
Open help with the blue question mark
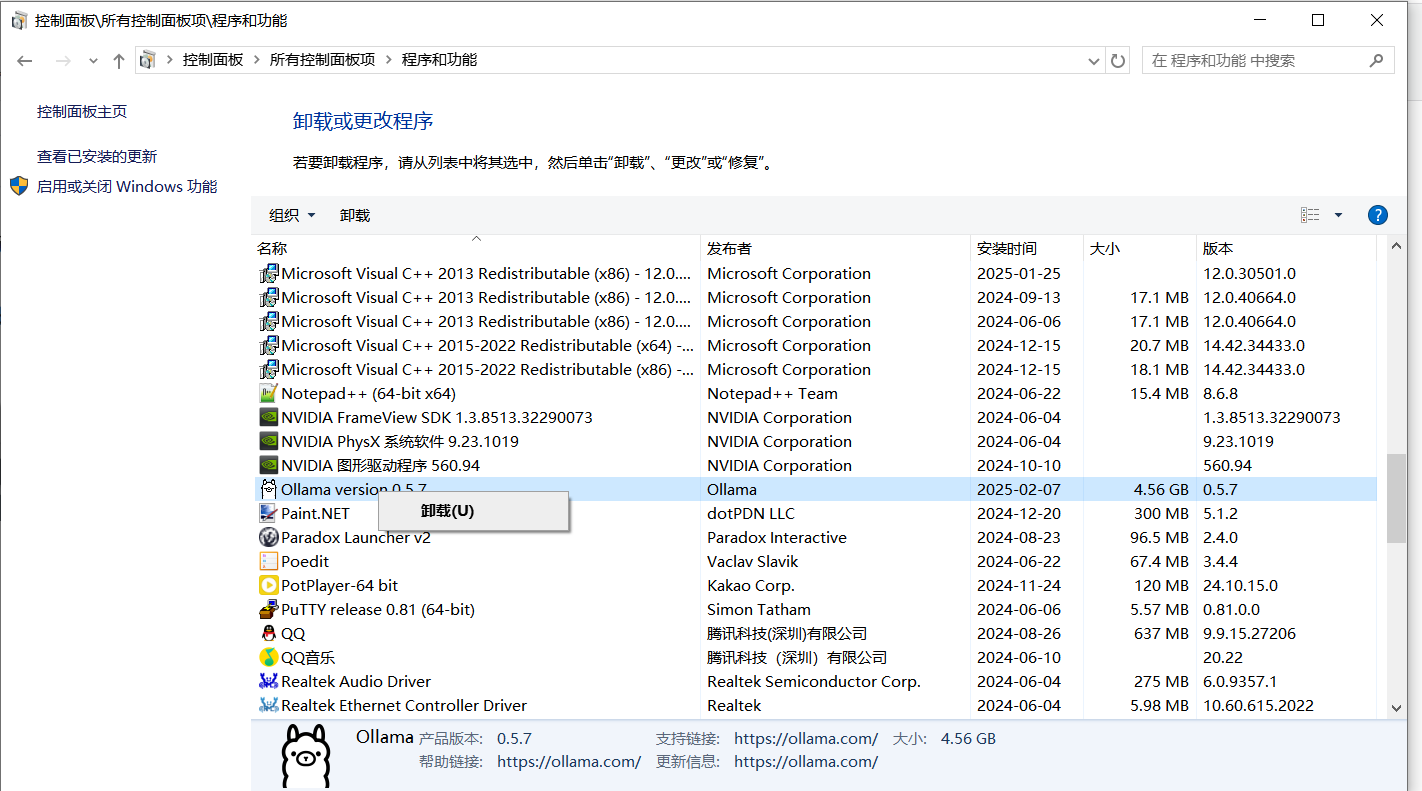pos(1377,215)
